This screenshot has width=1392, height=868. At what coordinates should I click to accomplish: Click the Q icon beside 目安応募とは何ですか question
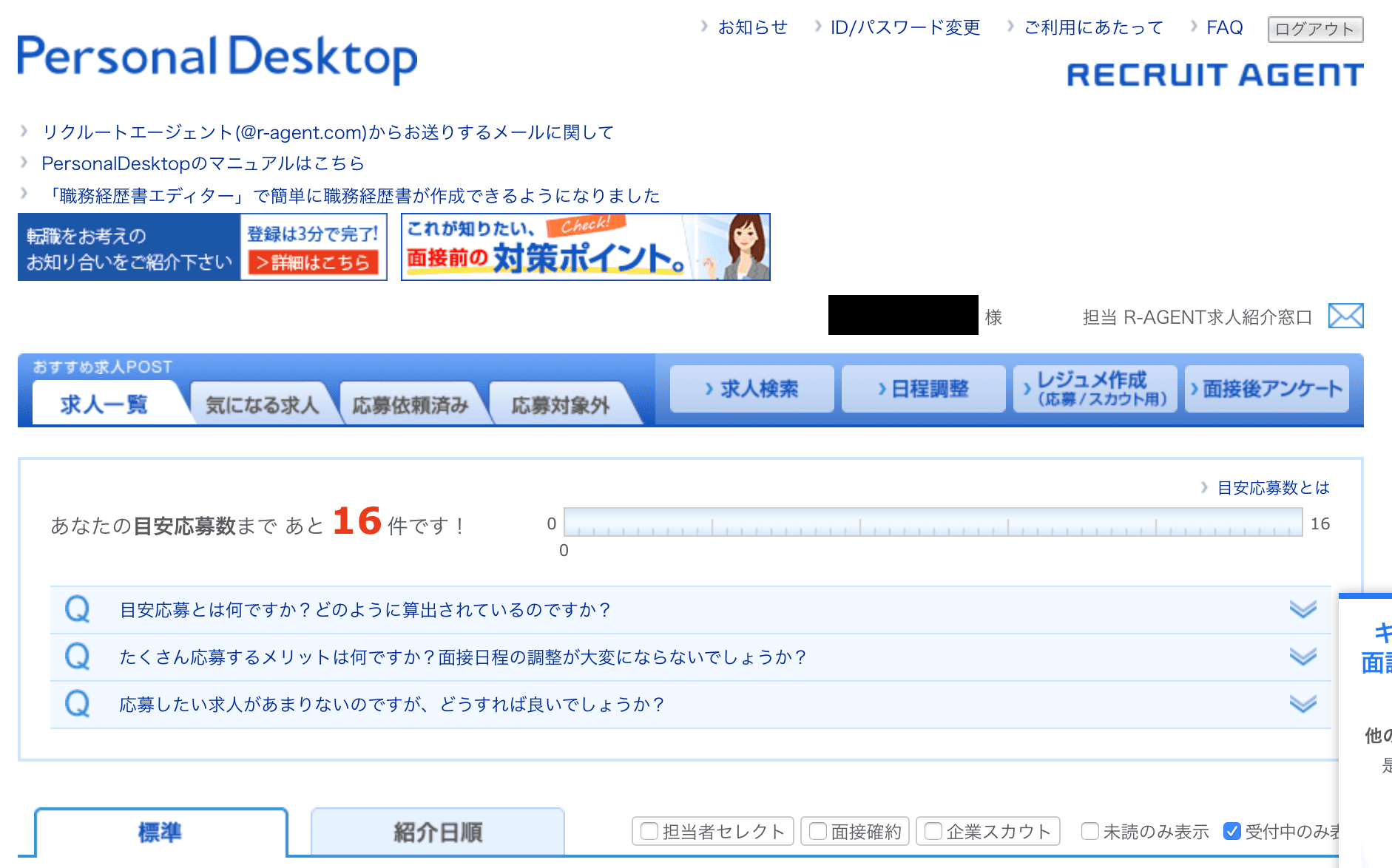pyautogui.click(x=78, y=610)
